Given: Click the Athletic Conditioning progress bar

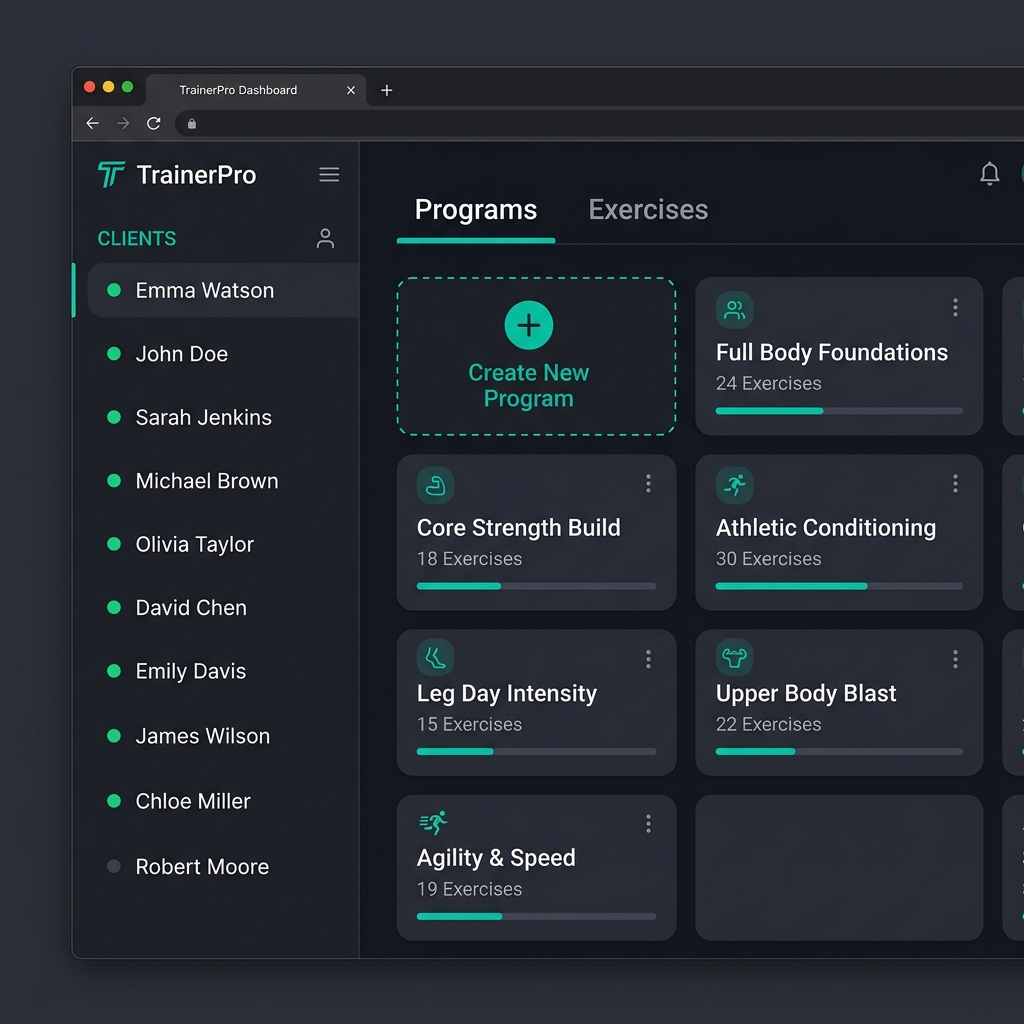Looking at the screenshot, I should [839, 586].
